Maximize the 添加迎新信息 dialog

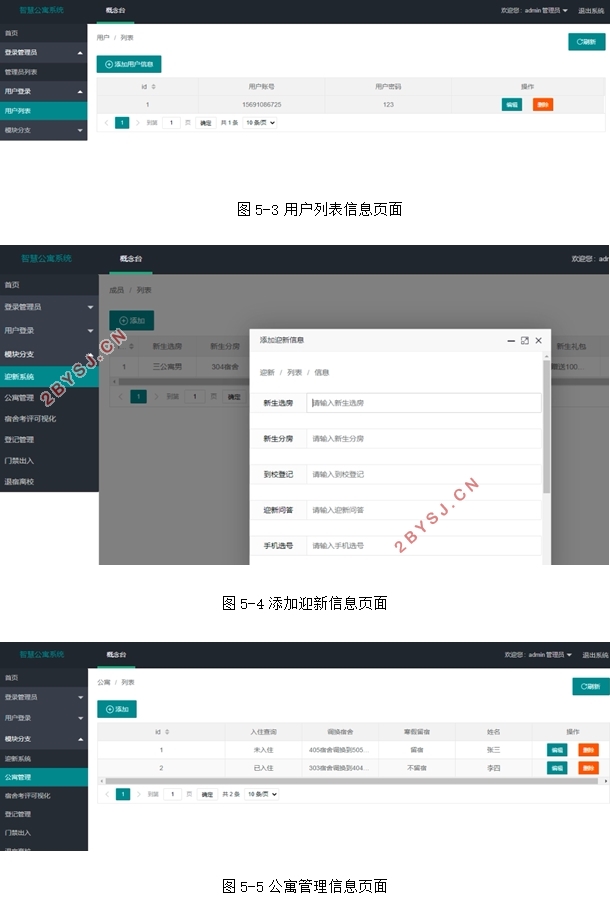coord(524,341)
